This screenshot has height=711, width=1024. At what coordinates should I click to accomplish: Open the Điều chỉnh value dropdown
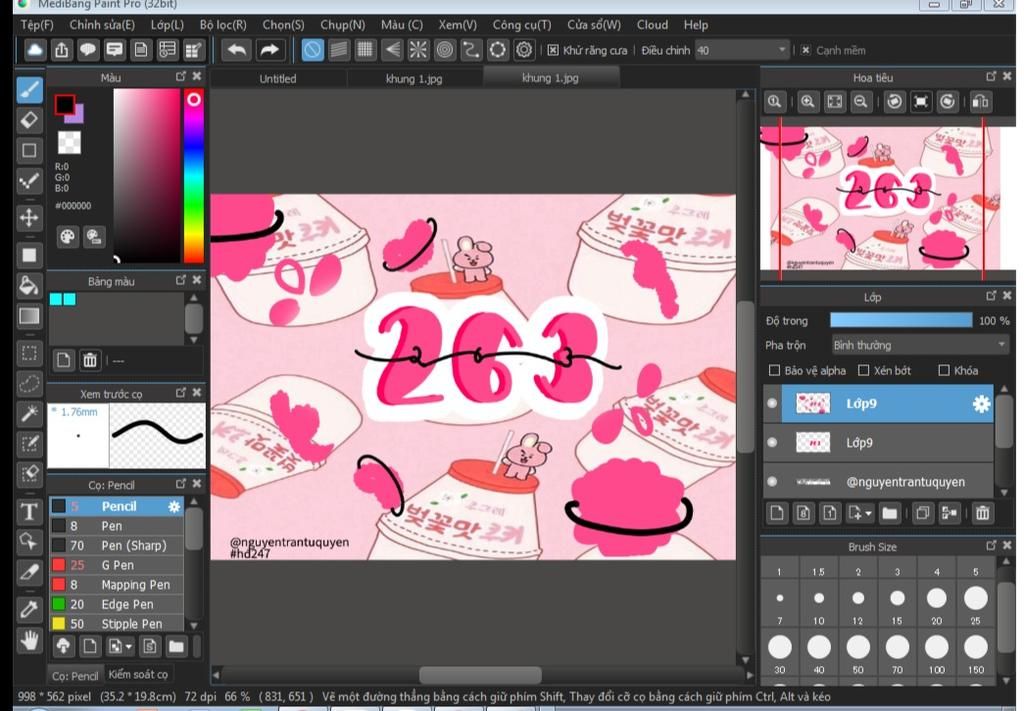pos(782,50)
